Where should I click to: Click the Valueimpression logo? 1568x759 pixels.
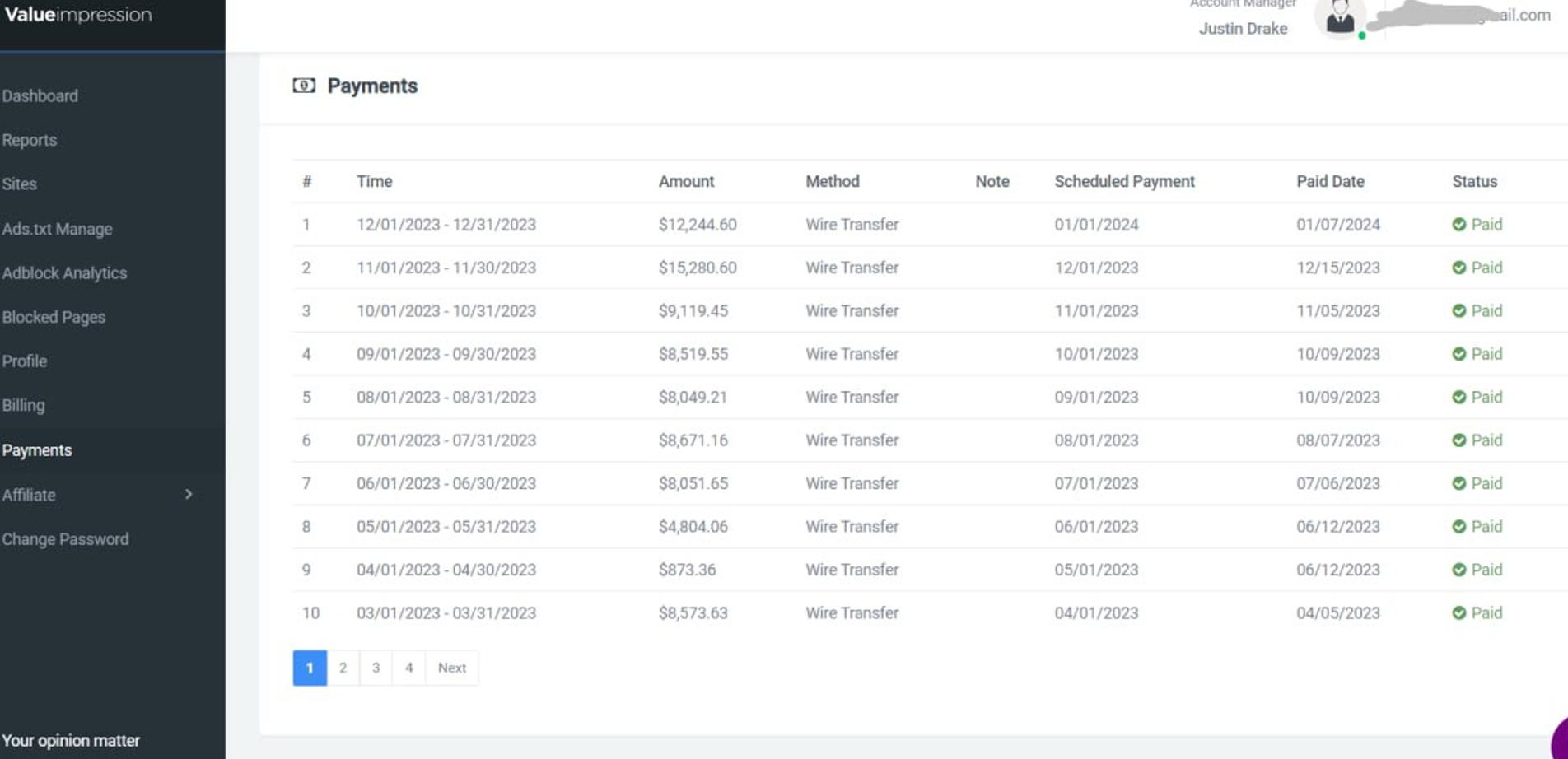click(78, 15)
